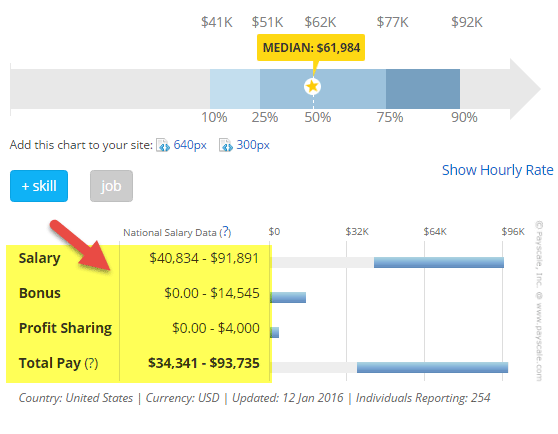Click the $77K percentile value
The image size is (558, 434).
[393, 22]
